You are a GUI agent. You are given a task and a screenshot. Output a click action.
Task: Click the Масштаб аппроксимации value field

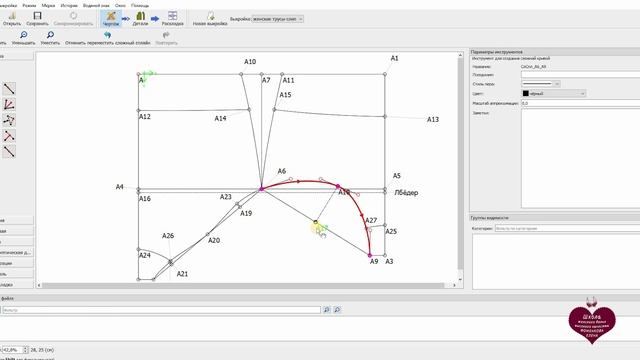[x=580, y=103]
